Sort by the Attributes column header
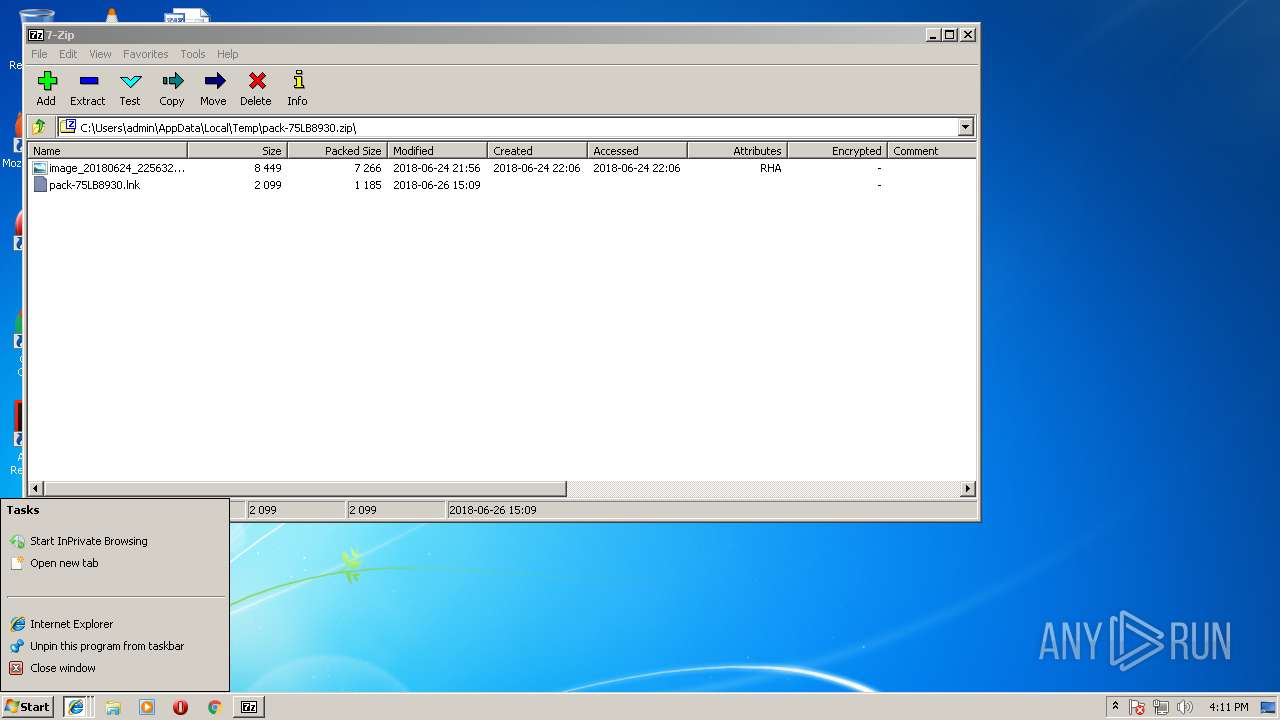Image resolution: width=1280 pixels, height=720 pixels. pos(737,151)
